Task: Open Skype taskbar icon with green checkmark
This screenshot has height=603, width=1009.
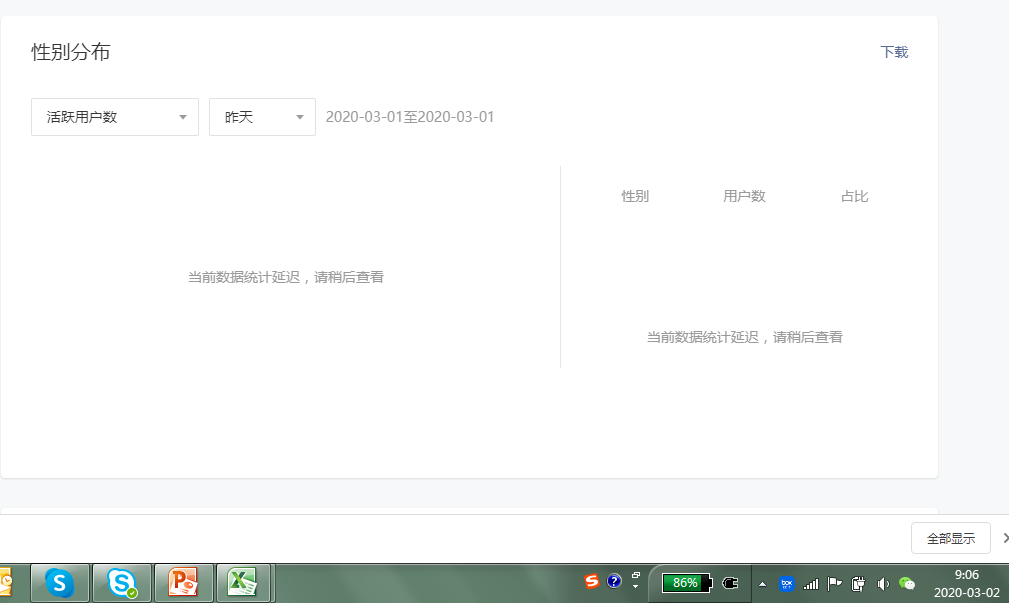Action: click(122, 583)
